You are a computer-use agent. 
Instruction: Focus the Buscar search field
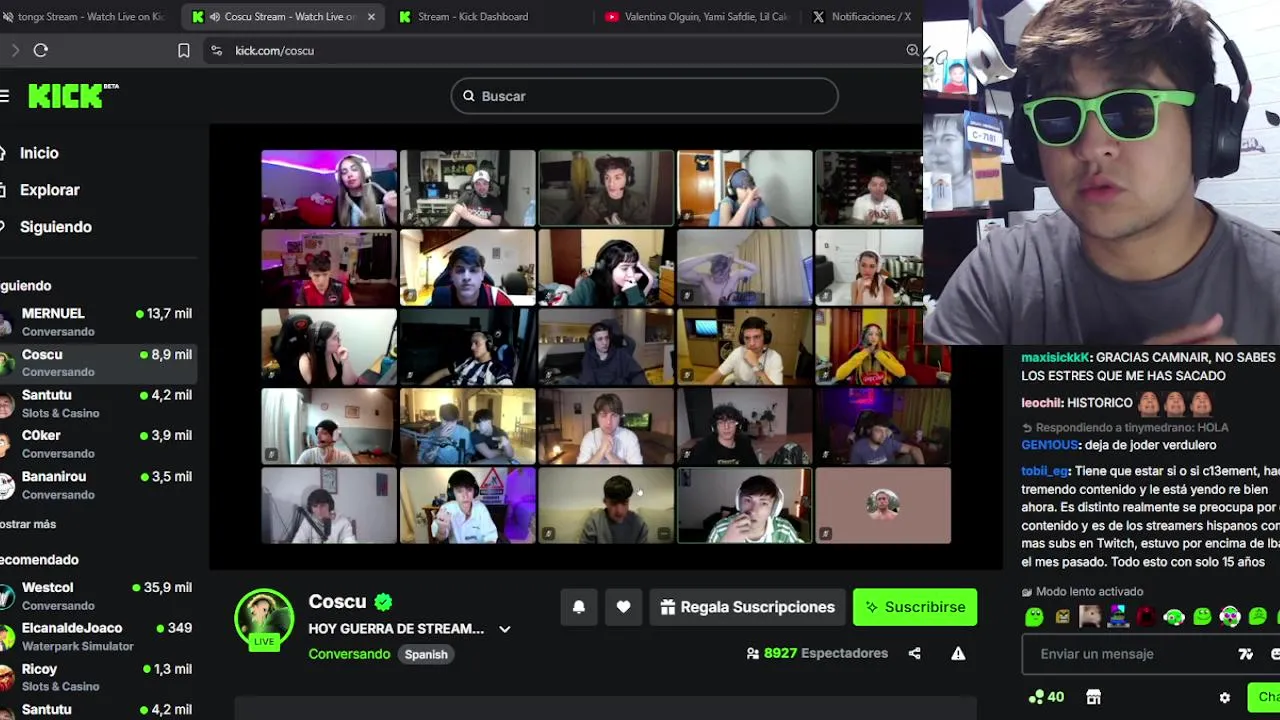coord(645,96)
